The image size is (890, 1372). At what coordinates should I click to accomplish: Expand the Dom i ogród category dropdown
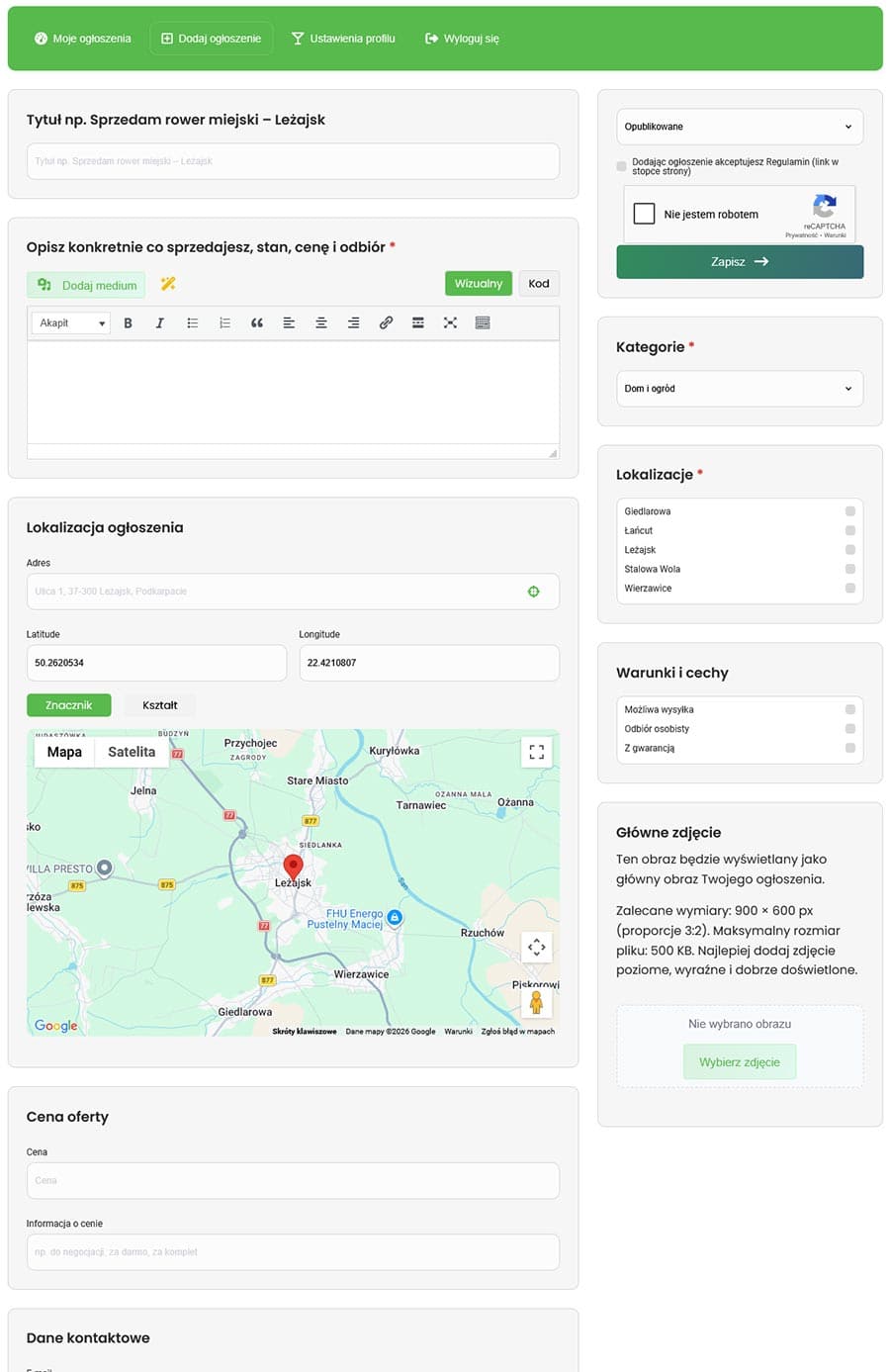coord(740,389)
